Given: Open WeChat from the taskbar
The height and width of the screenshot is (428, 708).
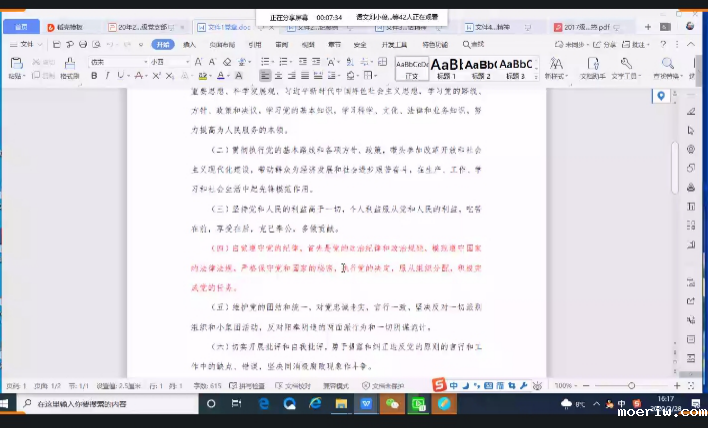Looking at the screenshot, I should 392,404.
